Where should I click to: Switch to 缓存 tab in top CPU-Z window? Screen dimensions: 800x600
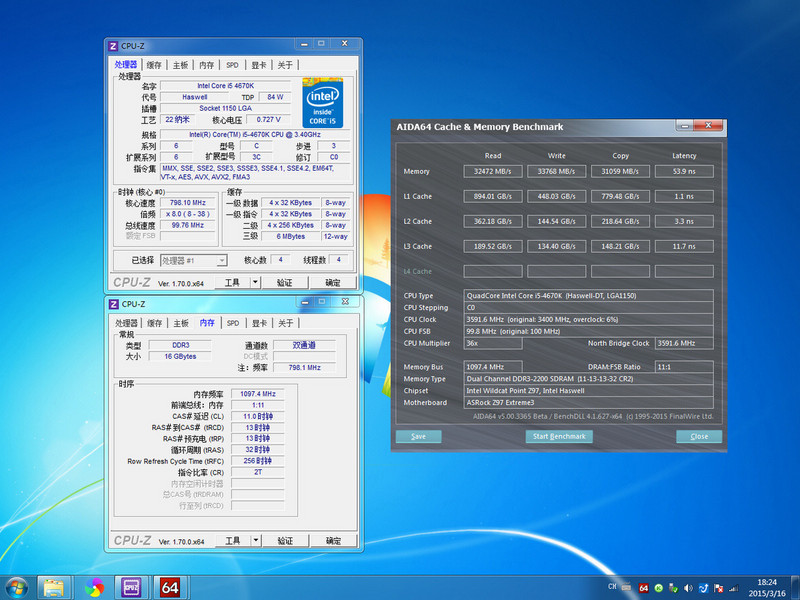click(x=154, y=65)
